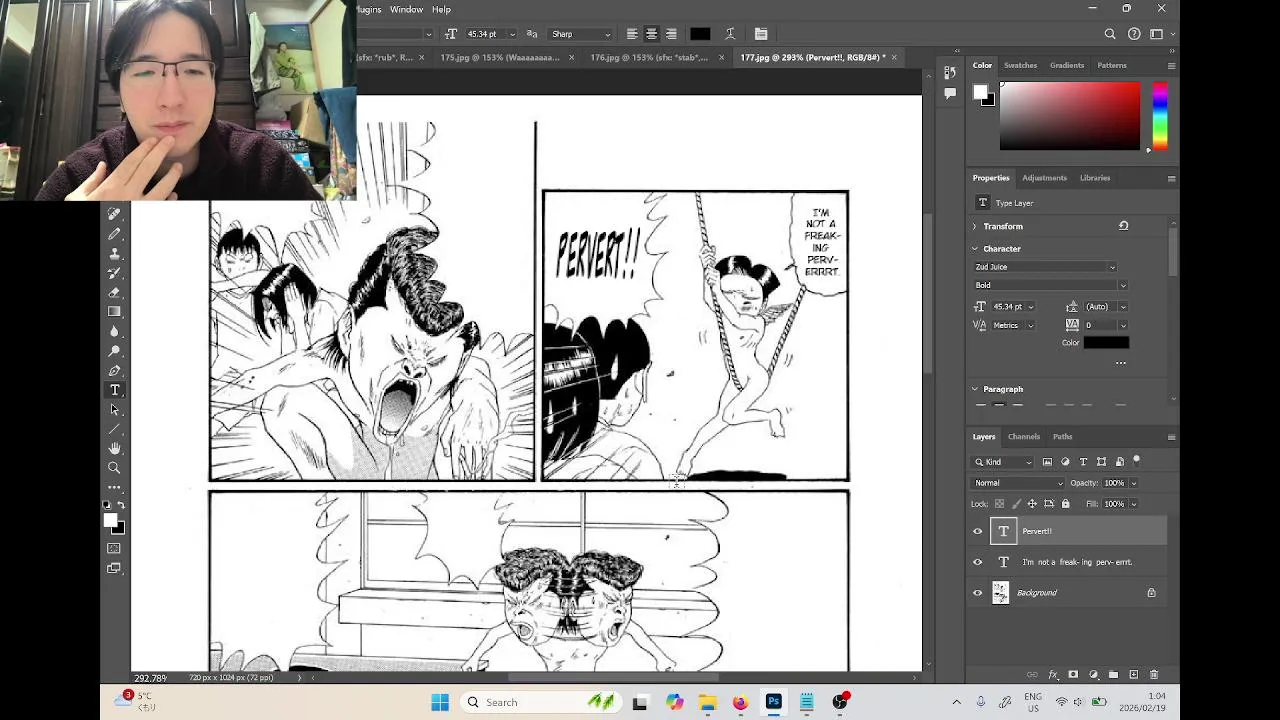The image size is (1280, 720).
Task: Open the Sharp anti-aliasing dropdown
Action: pyautogui.click(x=580, y=34)
